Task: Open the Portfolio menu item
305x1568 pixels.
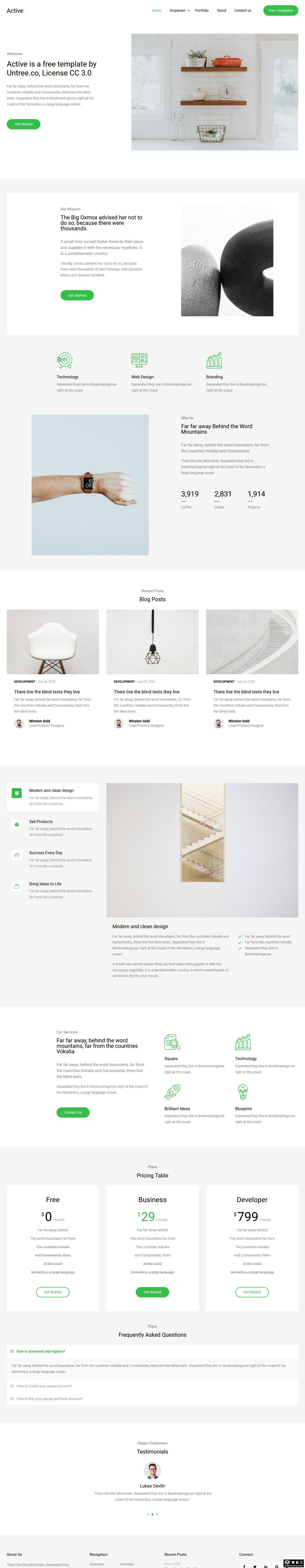Action: [202, 10]
